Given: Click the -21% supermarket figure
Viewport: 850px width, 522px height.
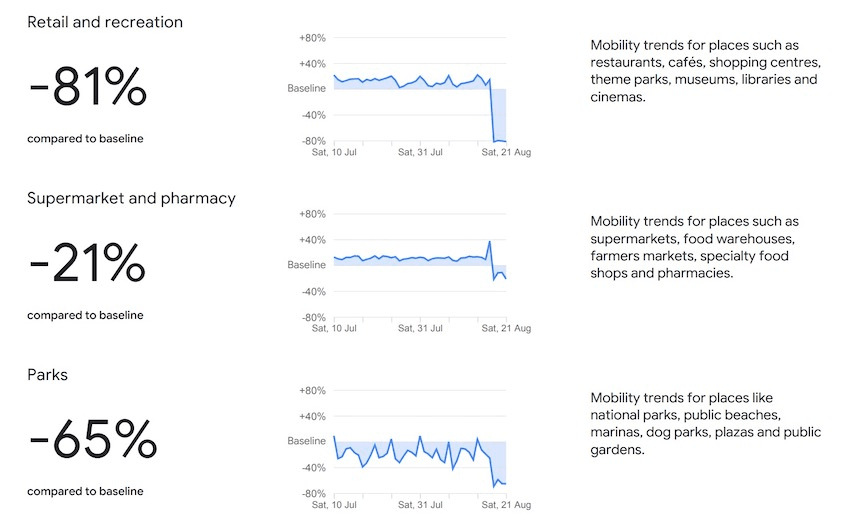Looking at the screenshot, I should [88, 265].
